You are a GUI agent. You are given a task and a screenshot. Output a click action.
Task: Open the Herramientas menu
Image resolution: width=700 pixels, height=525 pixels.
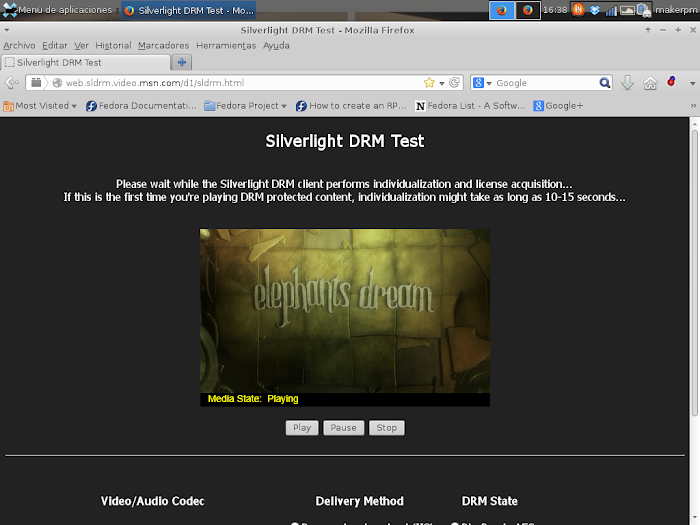tap(226, 46)
